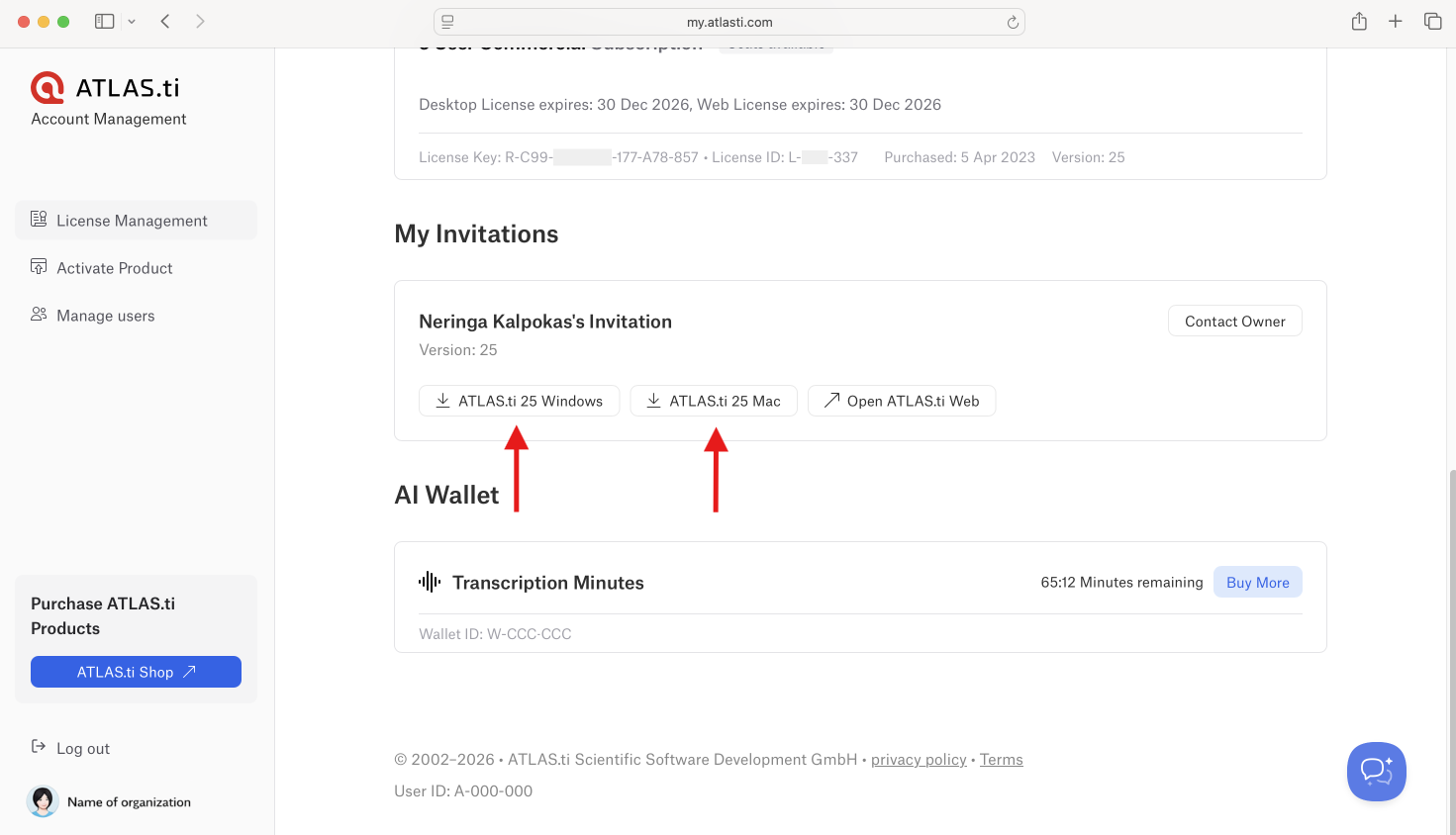The image size is (1456, 835).
Task: Click the Safari share icon
Action: pos(1359,21)
